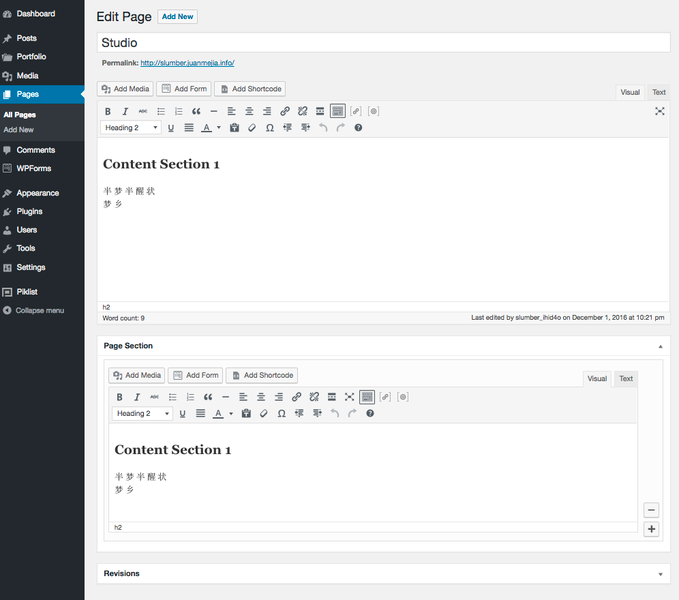Toggle underline in Page Section editor
The image size is (679, 600).
click(183, 413)
